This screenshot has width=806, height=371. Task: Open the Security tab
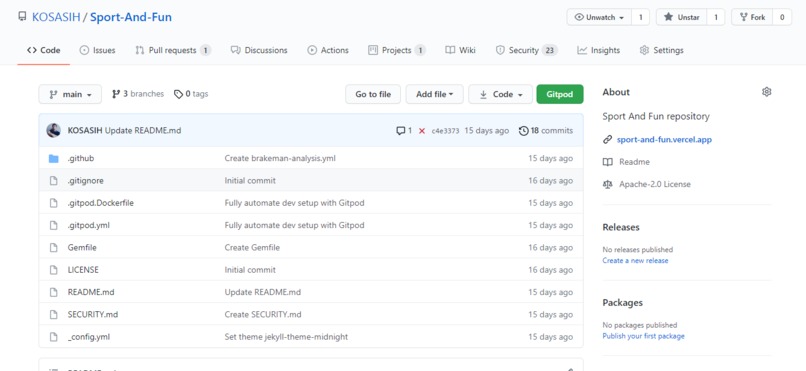526,50
